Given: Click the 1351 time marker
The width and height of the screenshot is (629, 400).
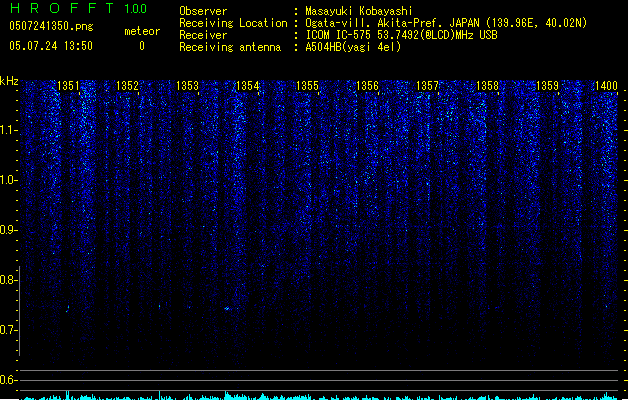Looking at the screenshot, I should (x=69, y=86).
